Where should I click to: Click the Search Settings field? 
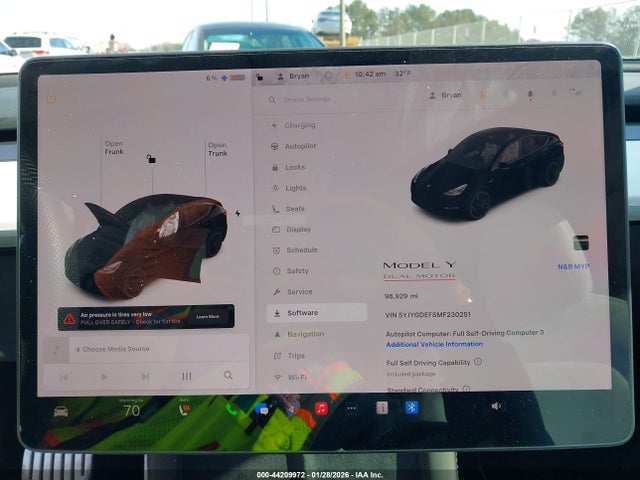click(x=307, y=99)
